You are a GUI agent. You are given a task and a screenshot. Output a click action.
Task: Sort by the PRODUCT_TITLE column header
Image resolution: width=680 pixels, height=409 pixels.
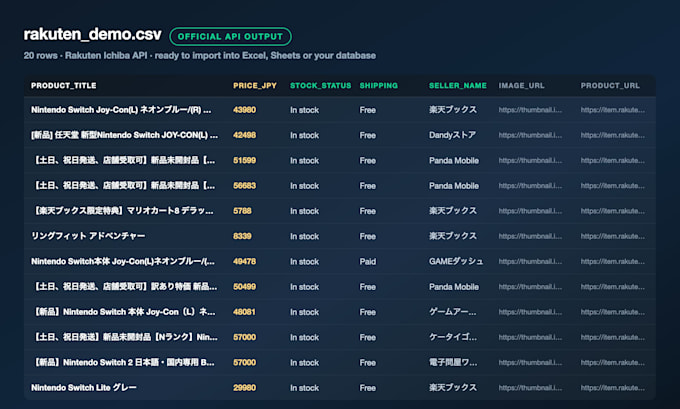click(64, 85)
